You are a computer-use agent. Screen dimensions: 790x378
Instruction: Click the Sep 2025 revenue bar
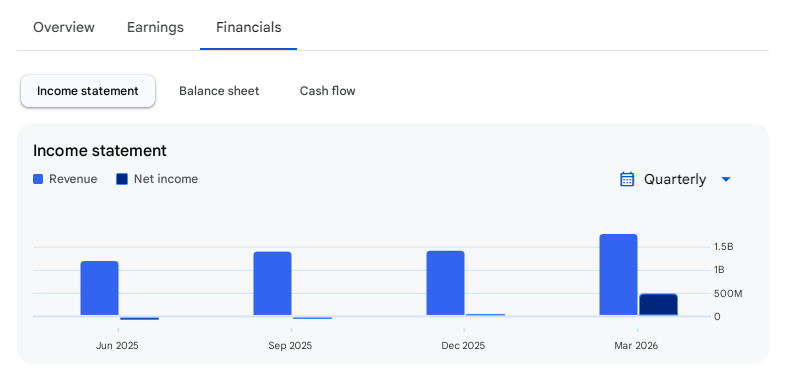(272, 284)
